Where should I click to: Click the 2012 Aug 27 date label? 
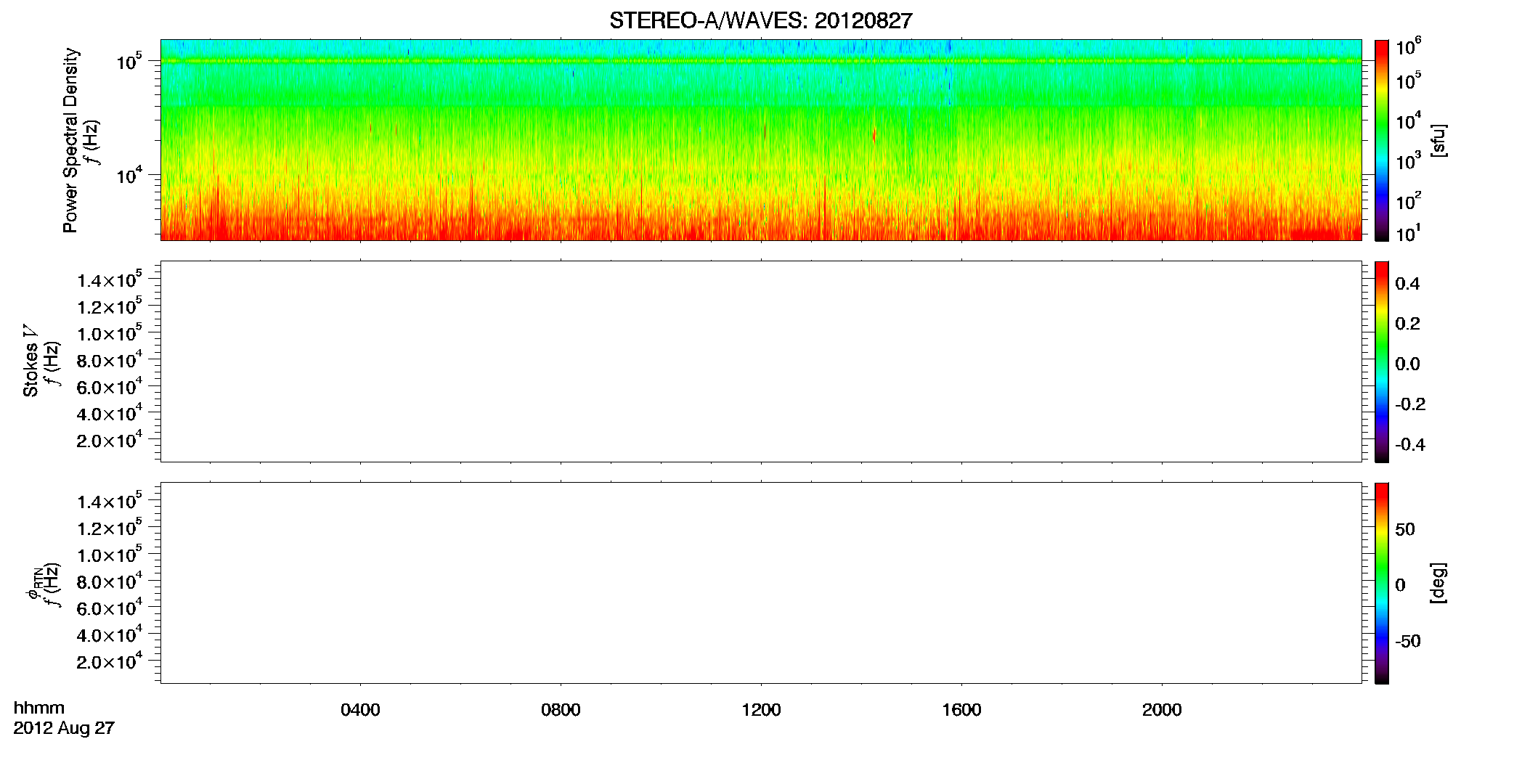point(64,727)
